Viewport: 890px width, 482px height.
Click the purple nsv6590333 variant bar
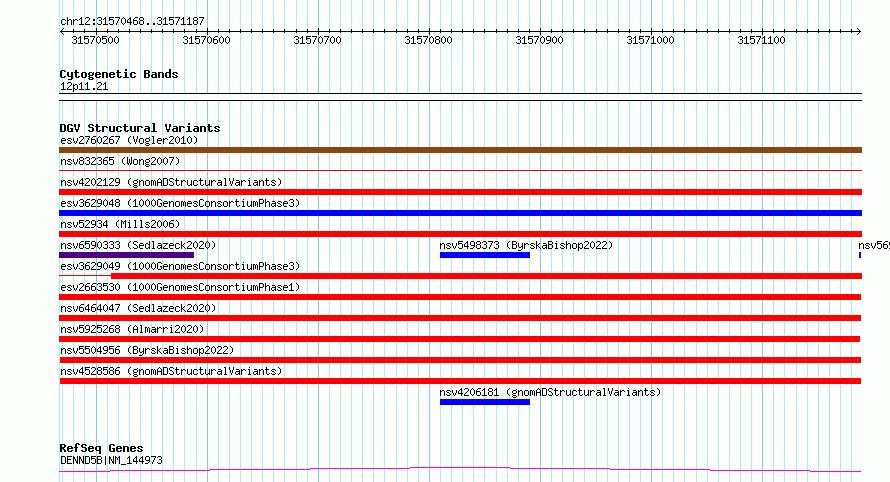click(127, 255)
